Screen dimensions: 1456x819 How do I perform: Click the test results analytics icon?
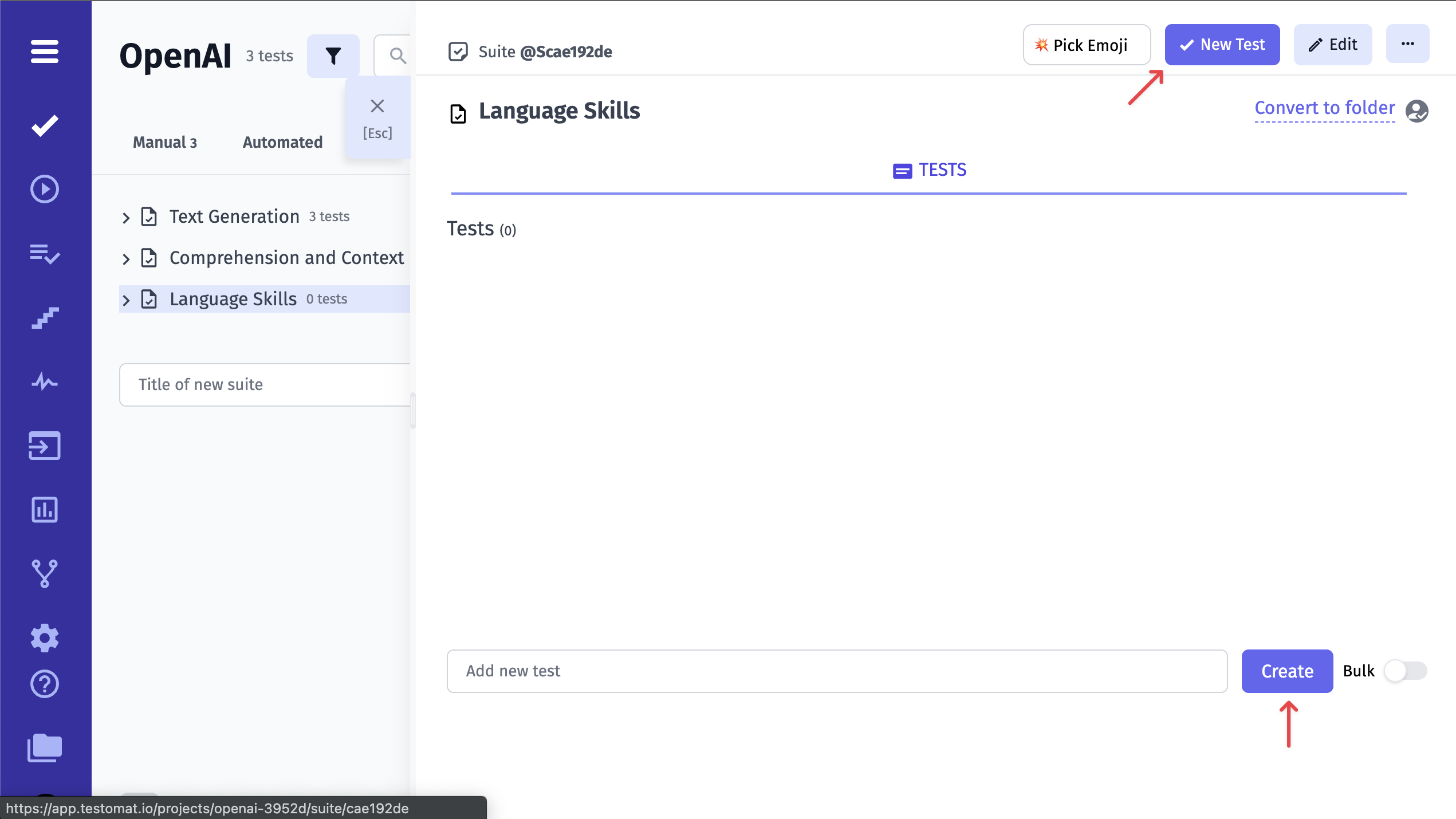tap(45, 510)
